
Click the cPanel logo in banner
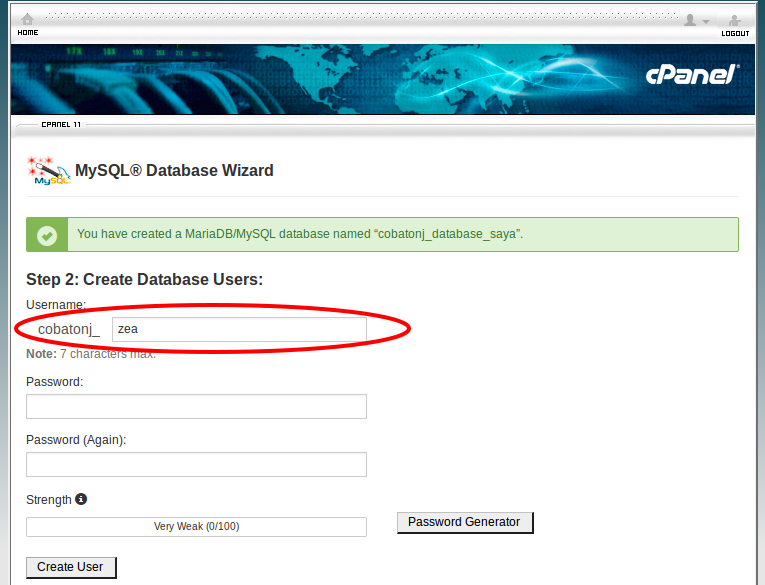point(692,75)
